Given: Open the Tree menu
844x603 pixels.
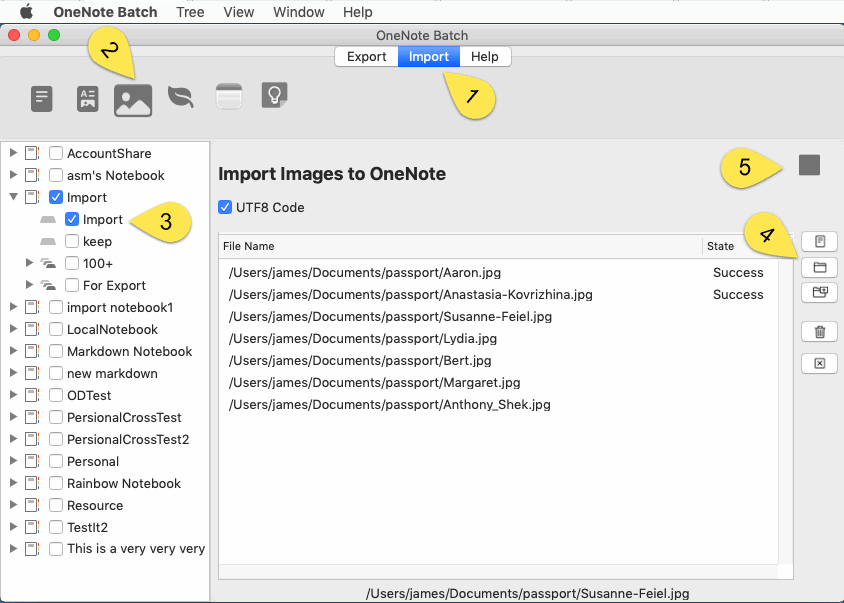Looking at the screenshot, I should tap(190, 12).
